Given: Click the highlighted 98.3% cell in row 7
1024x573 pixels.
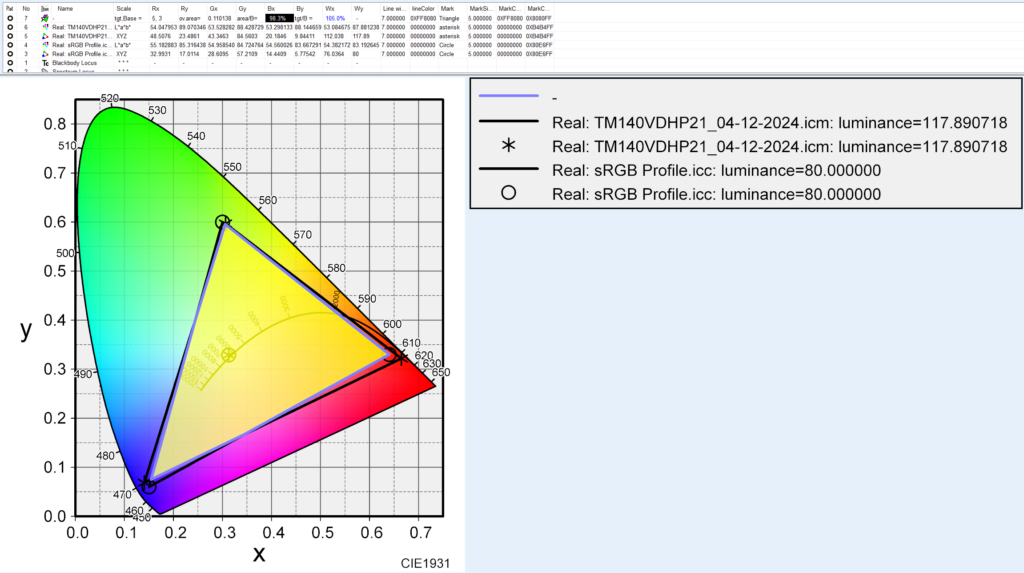Looking at the screenshot, I should click(x=279, y=18).
